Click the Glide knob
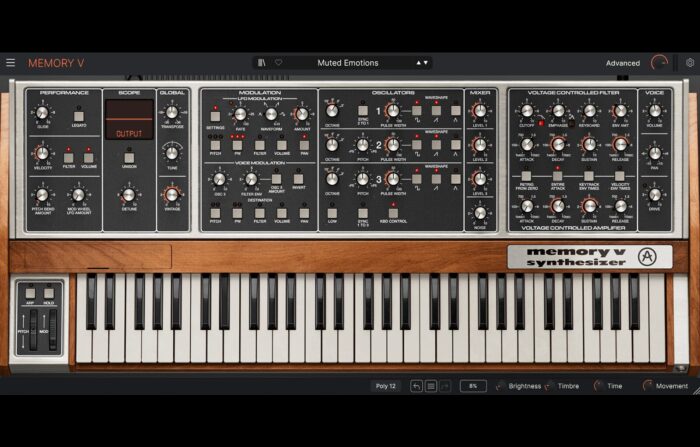The width and height of the screenshot is (700, 447). click(42, 113)
